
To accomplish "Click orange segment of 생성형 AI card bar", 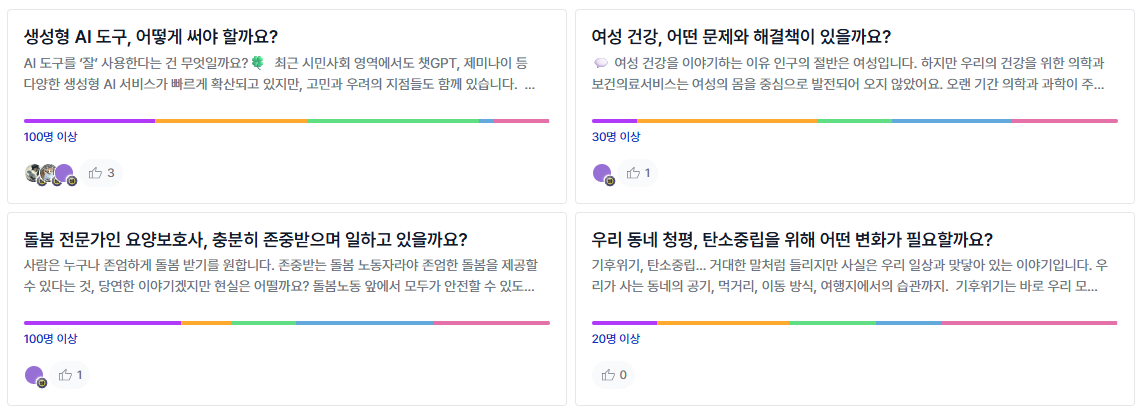I will click(x=230, y=121).
